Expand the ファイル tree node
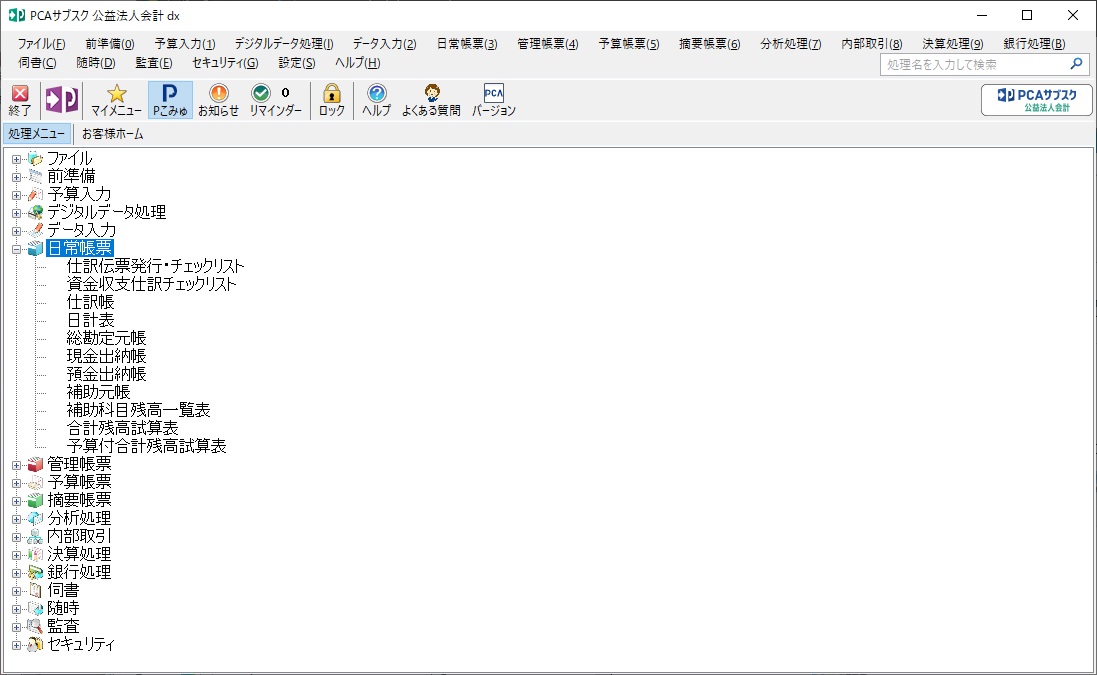 click(17, 159)
